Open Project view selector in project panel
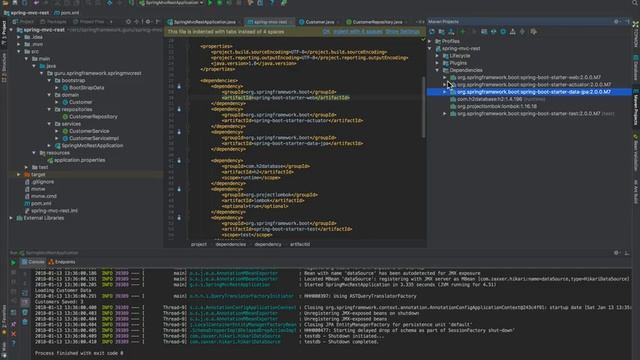The image size is (640, 360). 24,22
